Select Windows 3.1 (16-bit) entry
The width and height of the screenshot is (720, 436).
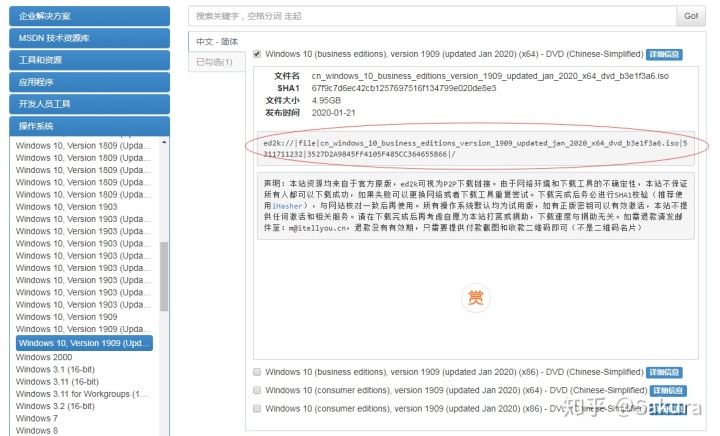point(55,369)
